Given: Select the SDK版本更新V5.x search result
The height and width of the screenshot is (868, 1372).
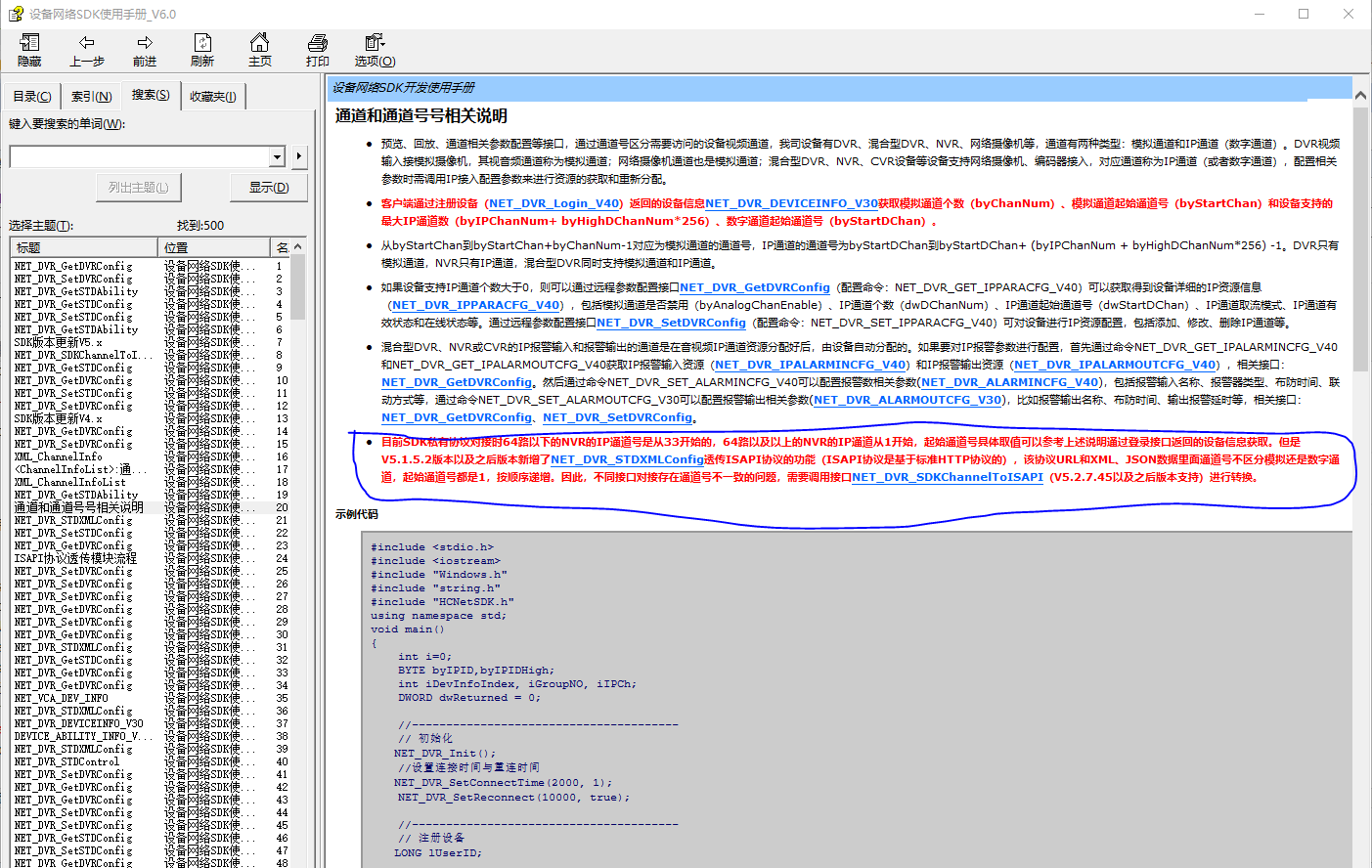Looking at the screenshot, I should (59, 342).
